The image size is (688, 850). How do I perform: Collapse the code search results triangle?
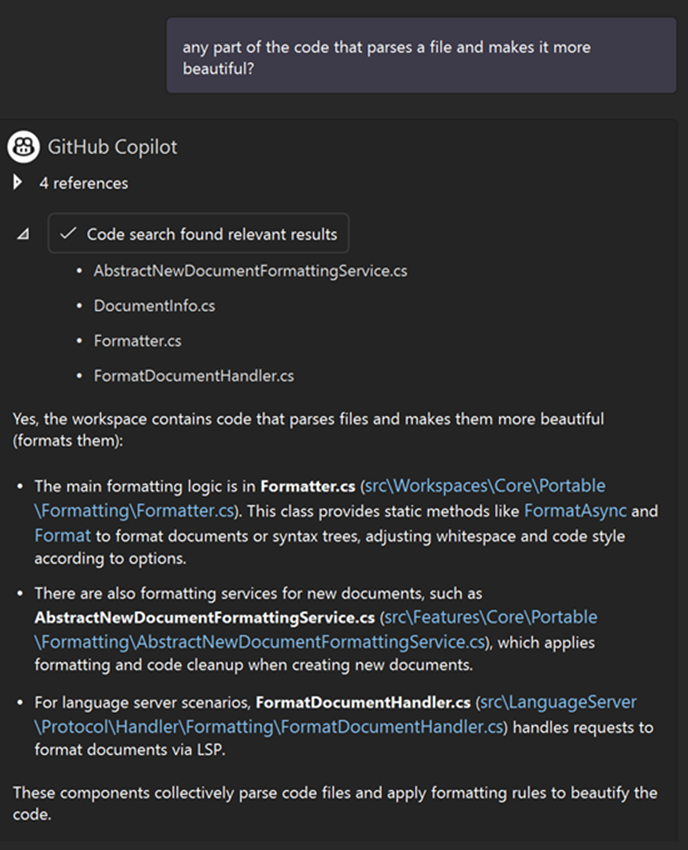point(23,234)
